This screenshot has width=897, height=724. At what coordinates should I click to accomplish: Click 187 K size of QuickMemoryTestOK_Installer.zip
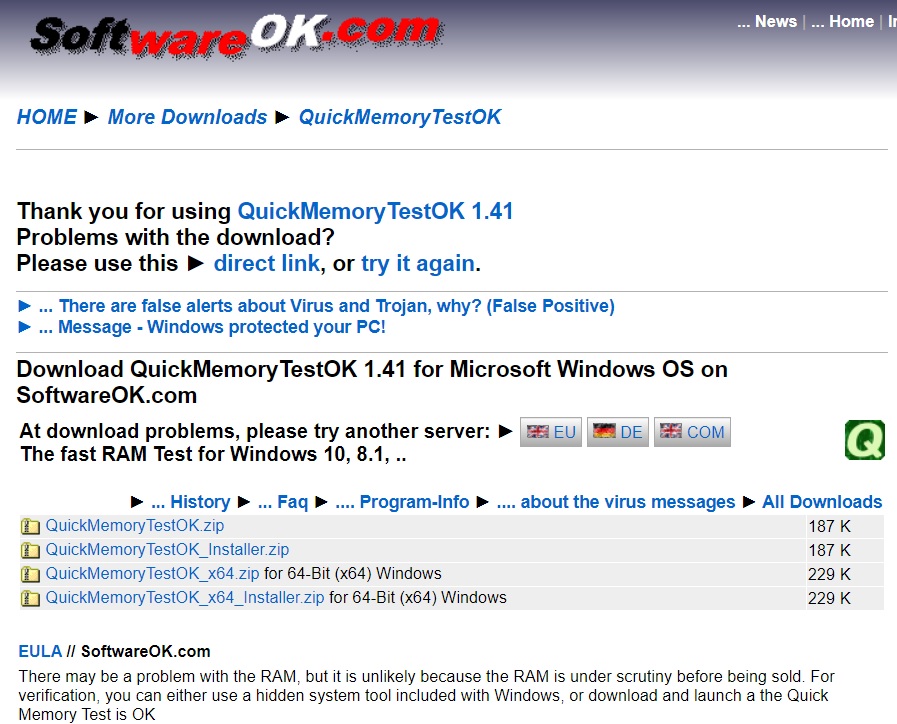pos(829,550)
